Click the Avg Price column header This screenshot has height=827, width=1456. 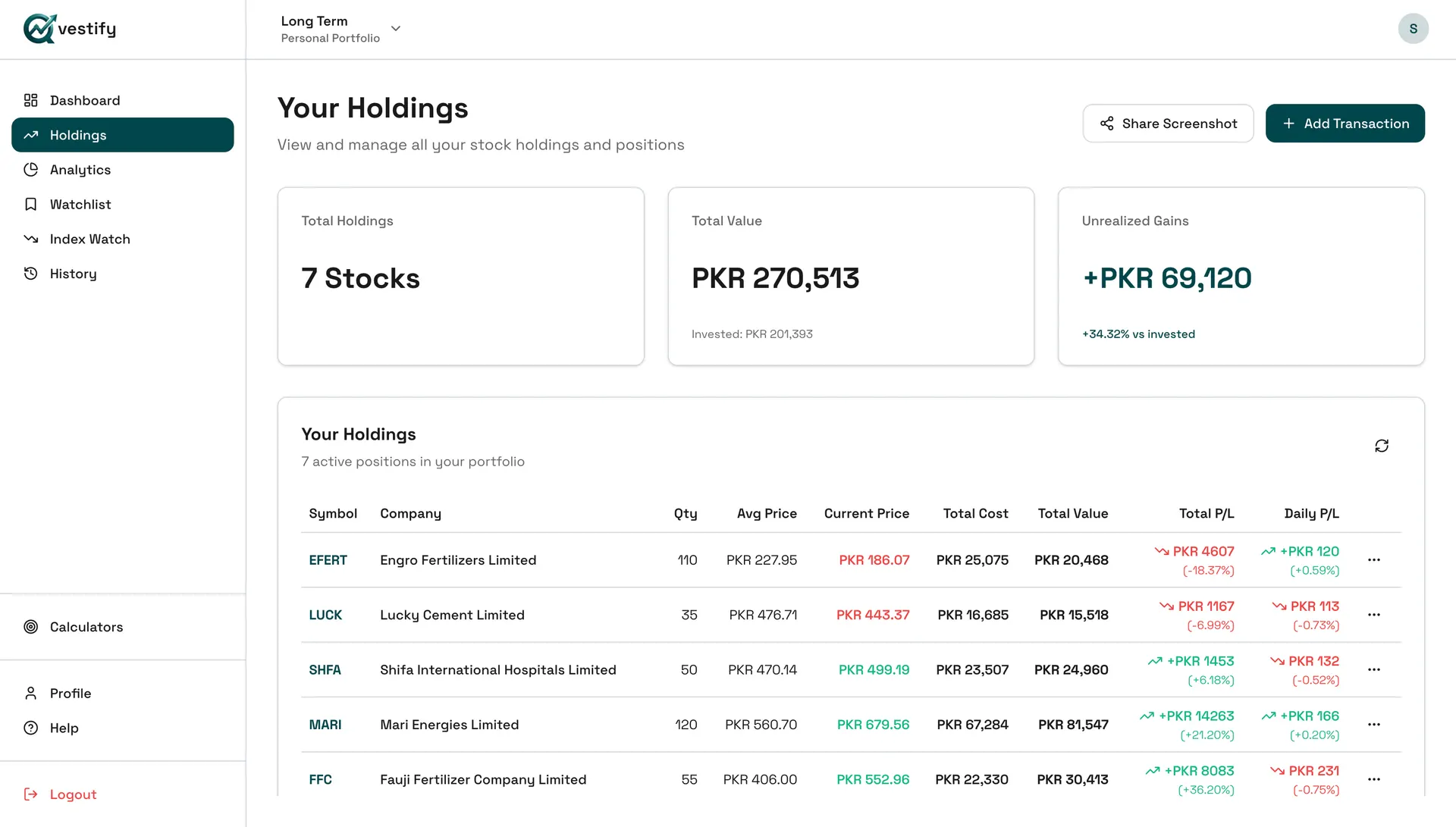coord(767,513)
